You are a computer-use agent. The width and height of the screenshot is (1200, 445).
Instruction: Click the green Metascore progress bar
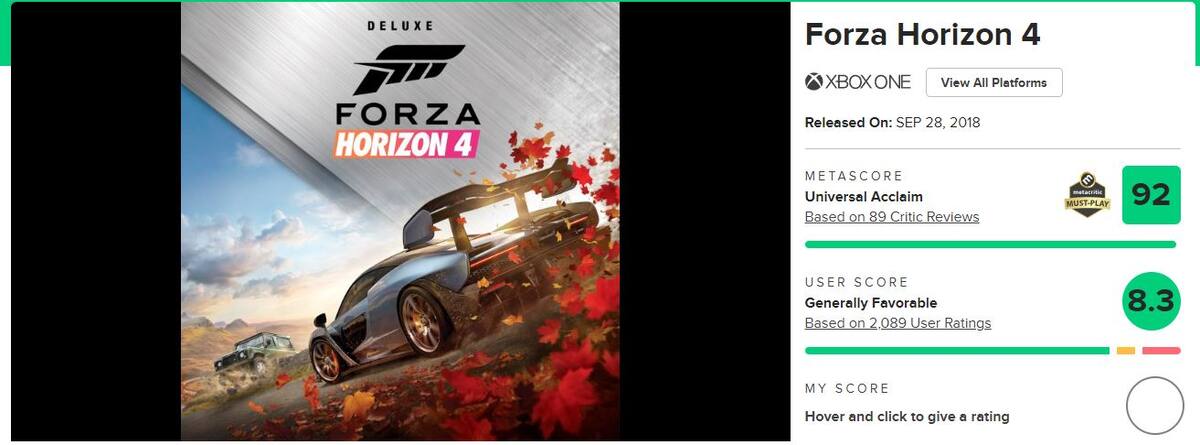[991, 244]
